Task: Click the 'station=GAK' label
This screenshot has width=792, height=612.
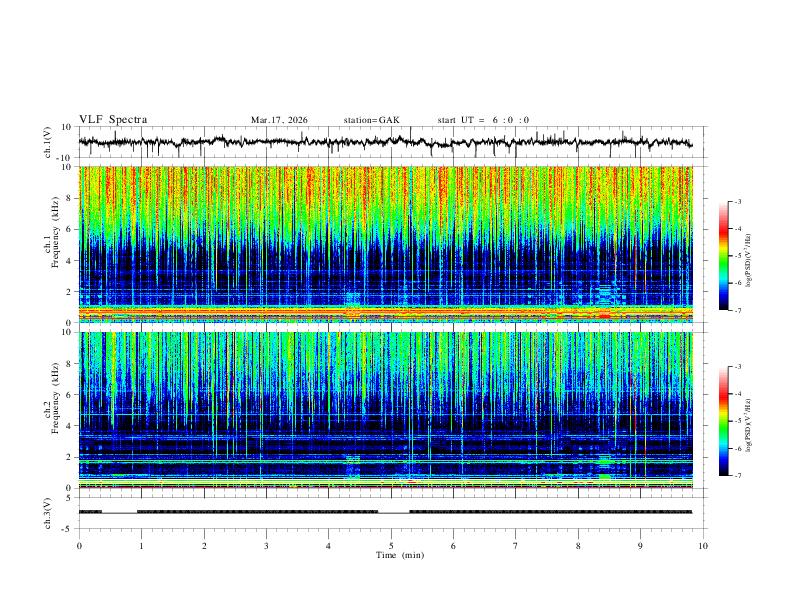Action: [x=371, y=120]
